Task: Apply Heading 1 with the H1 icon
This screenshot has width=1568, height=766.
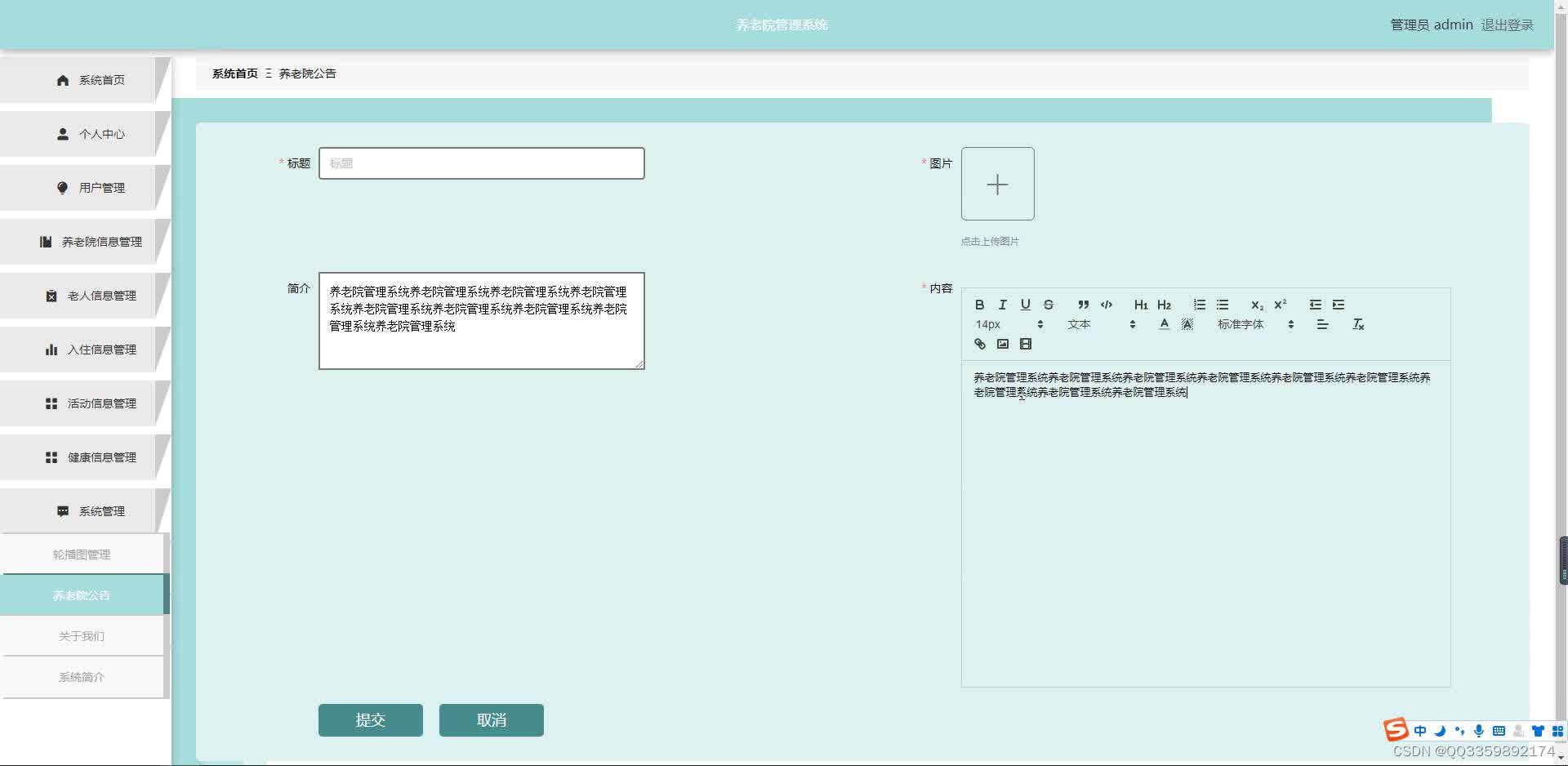Action: [1141, 305]
